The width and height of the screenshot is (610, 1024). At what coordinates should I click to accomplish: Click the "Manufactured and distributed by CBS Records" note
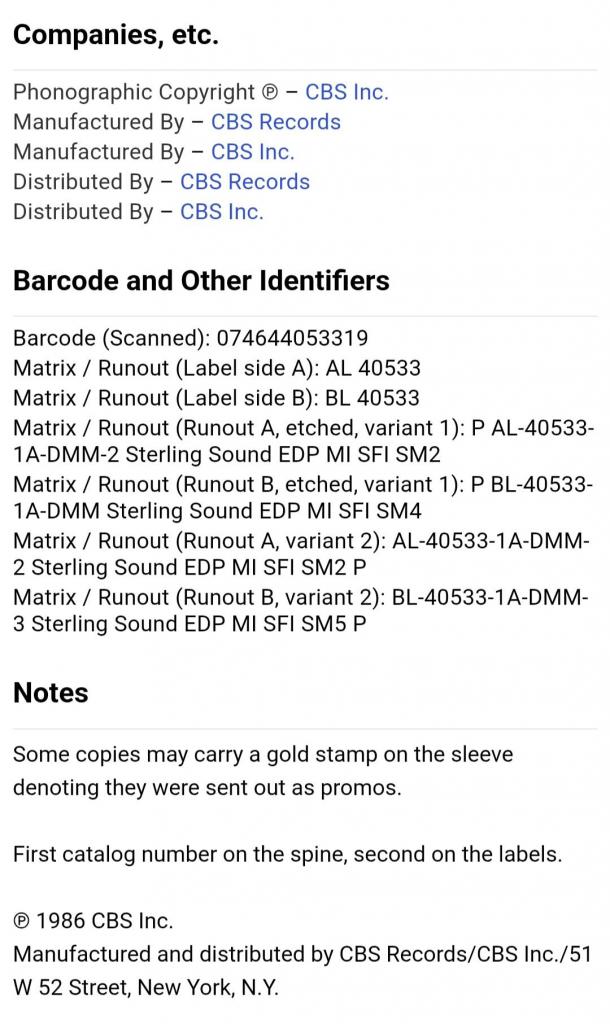(x=302, y=971)
